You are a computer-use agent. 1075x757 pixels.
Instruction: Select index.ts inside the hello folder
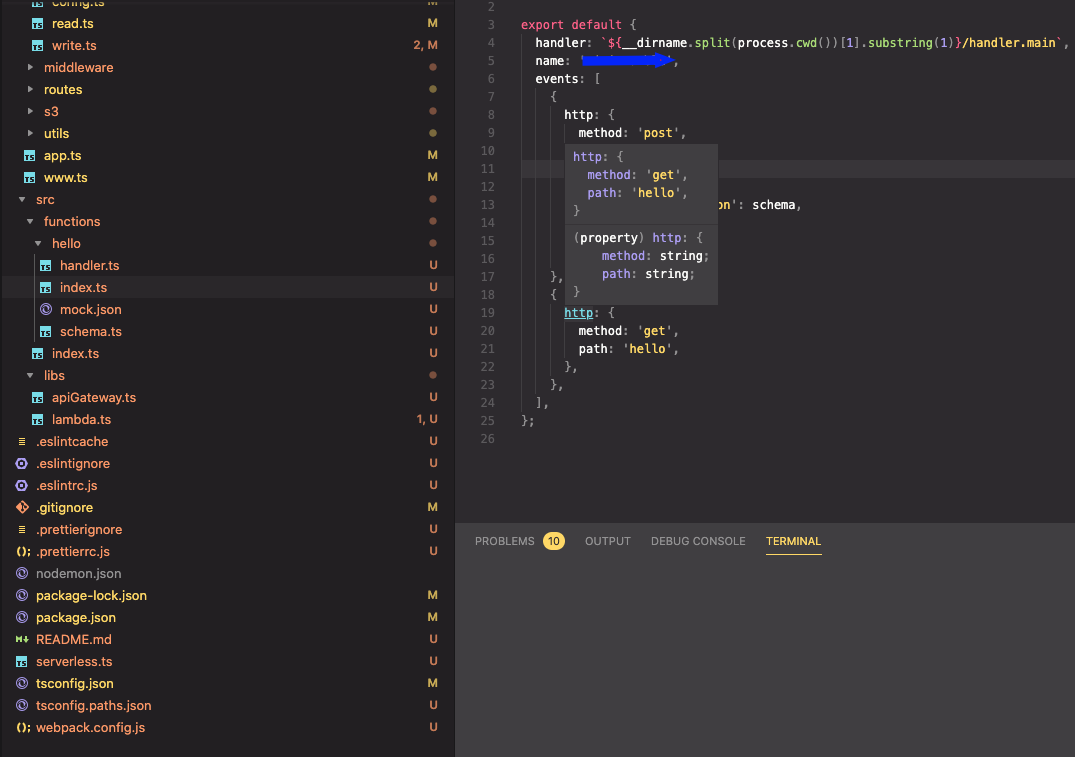tap(83, 287)
